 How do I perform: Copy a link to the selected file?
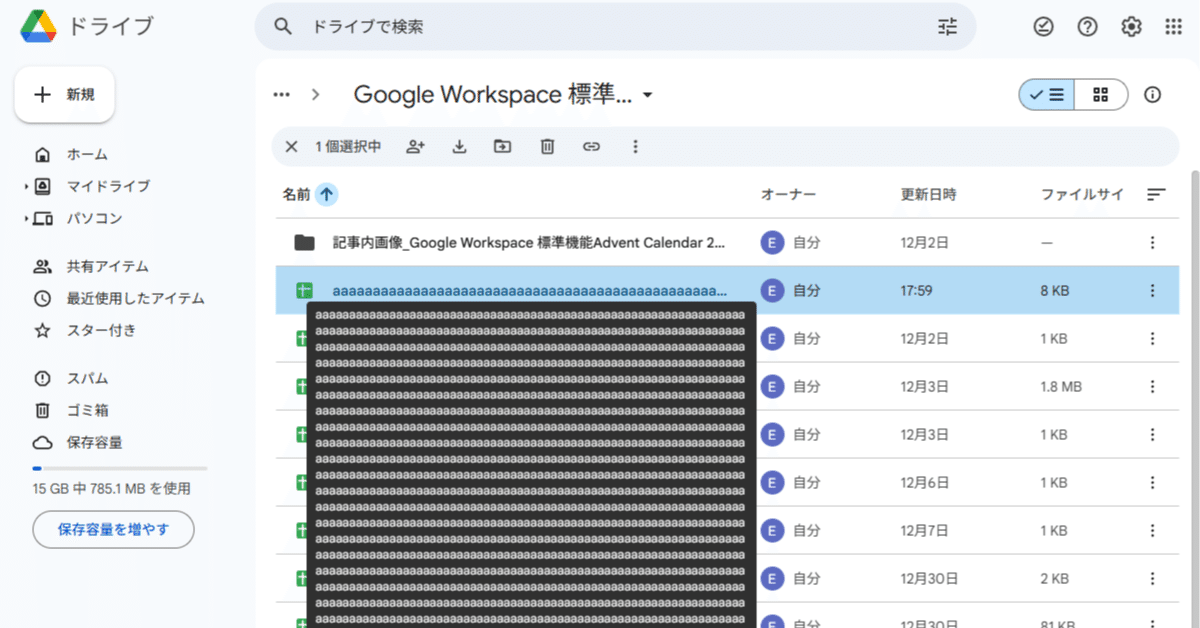(x=590, y=146)
